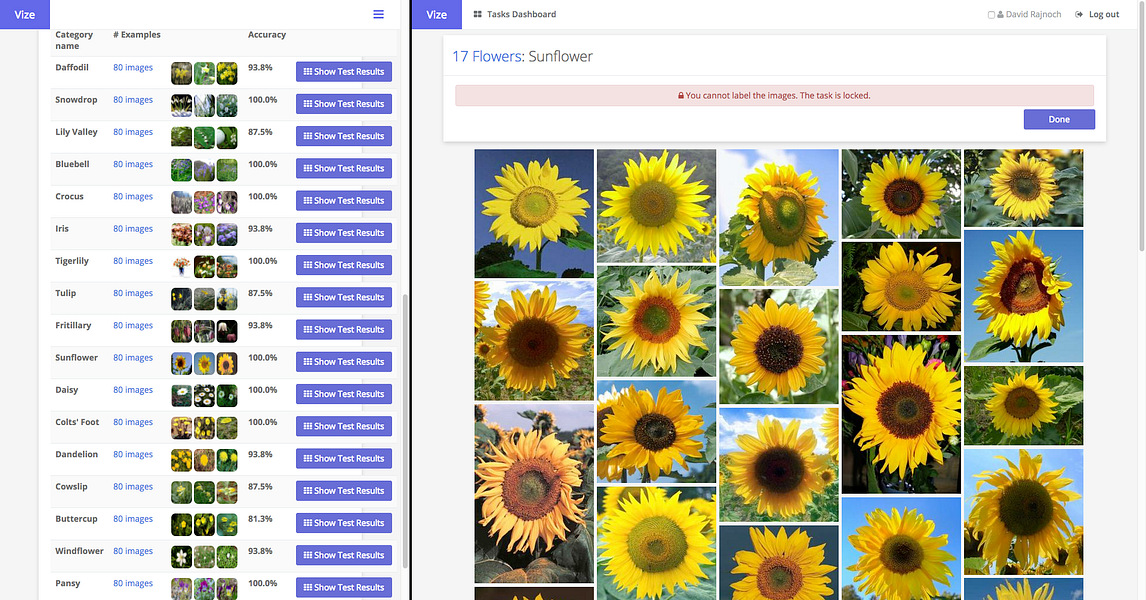Open 80 images link for Buttercup
The width and height of the screenshot is (1146, 600).
(133, 518)
